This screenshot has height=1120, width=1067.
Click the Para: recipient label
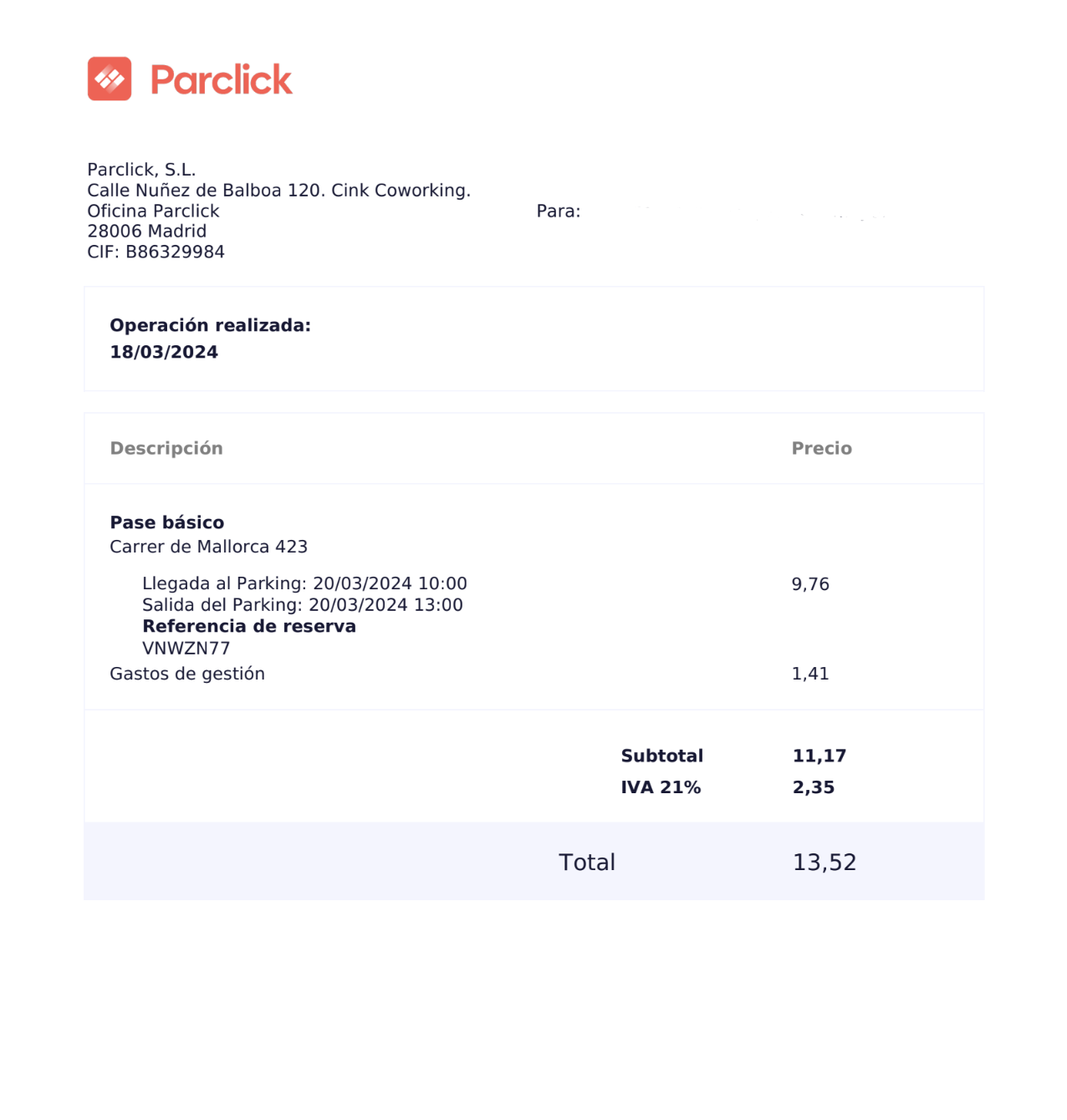tap(559, 211)
